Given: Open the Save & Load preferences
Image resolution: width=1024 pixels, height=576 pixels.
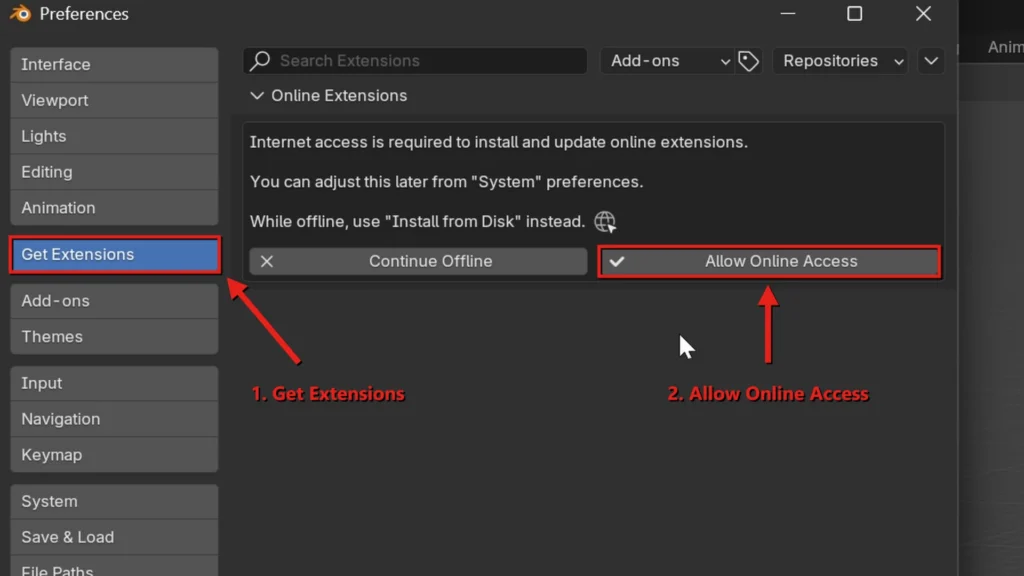Looking at the screenshot, I should pos(114,537).
